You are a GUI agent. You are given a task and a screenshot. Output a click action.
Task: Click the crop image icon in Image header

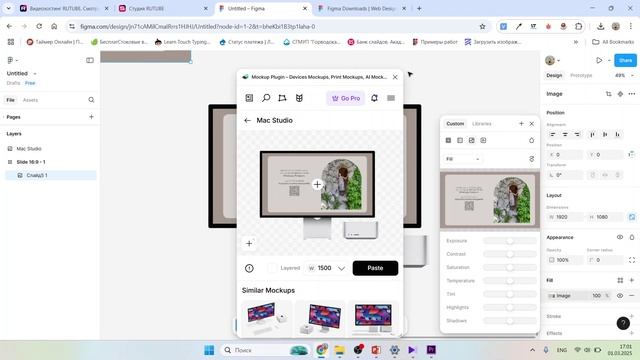click(x=609, y=94)
